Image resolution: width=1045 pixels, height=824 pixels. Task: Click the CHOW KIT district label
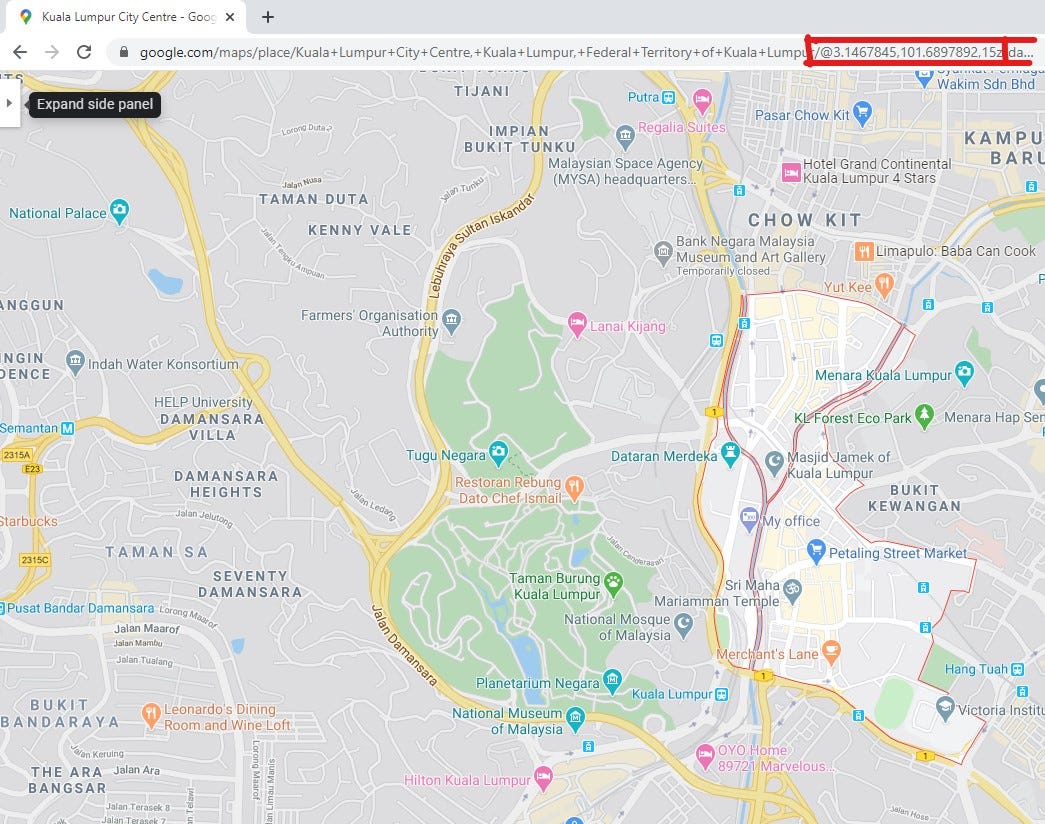pyautogui.click(x=804, y=220)
